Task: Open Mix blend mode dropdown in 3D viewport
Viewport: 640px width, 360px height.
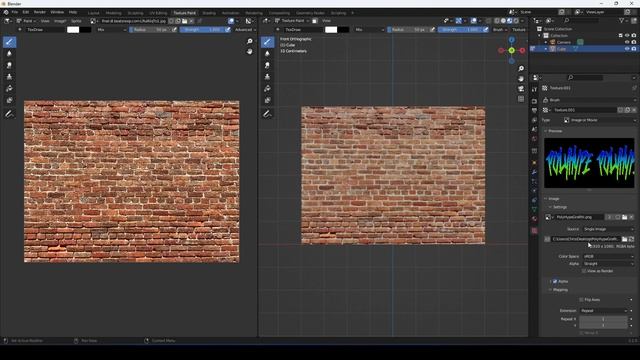Action: pyautogui.click(x=369, y=29)
